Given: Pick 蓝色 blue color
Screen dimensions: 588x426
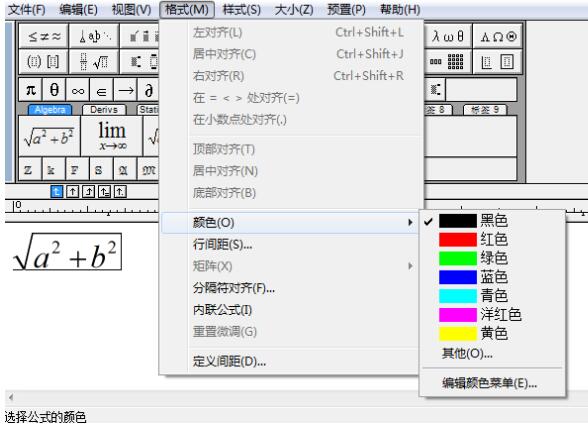Looking at the screenshot, I should tap(492, 277).
